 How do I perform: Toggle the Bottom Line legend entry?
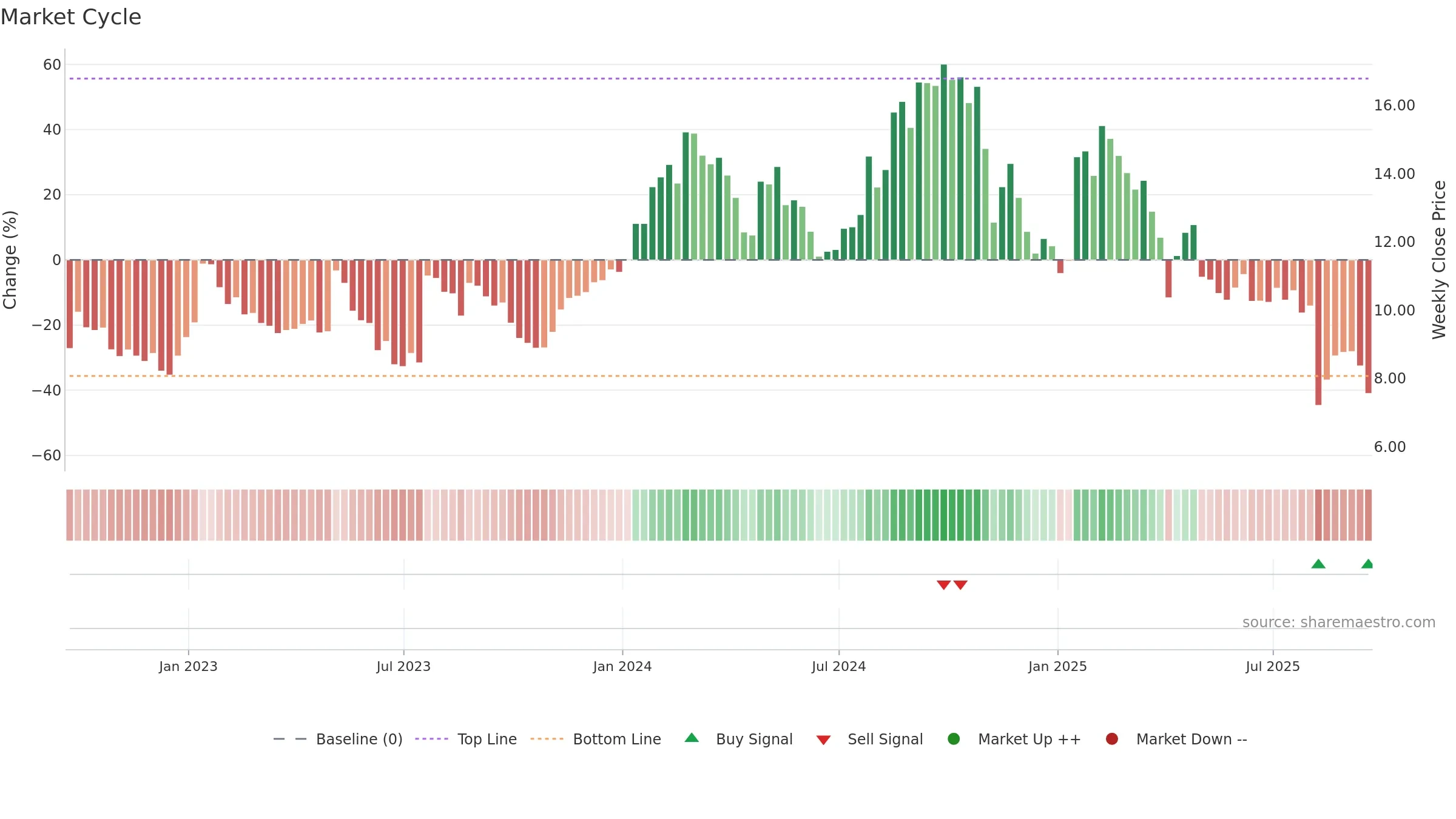(x=596, y=739)
